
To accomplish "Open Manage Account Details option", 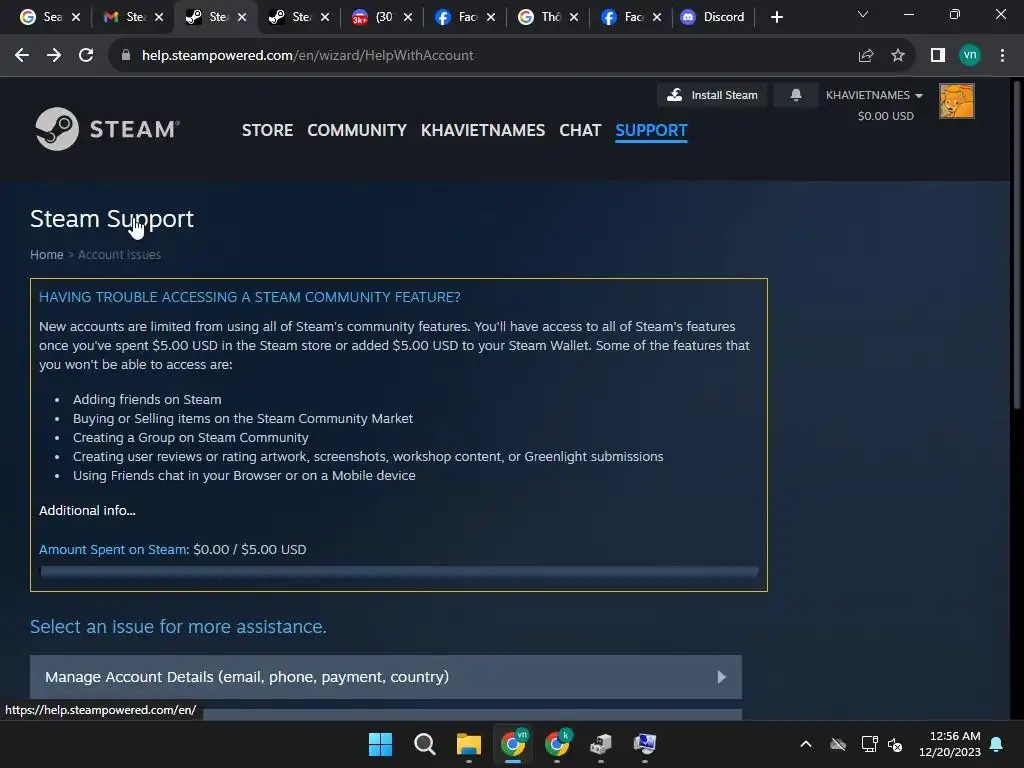I will point(386,677).
